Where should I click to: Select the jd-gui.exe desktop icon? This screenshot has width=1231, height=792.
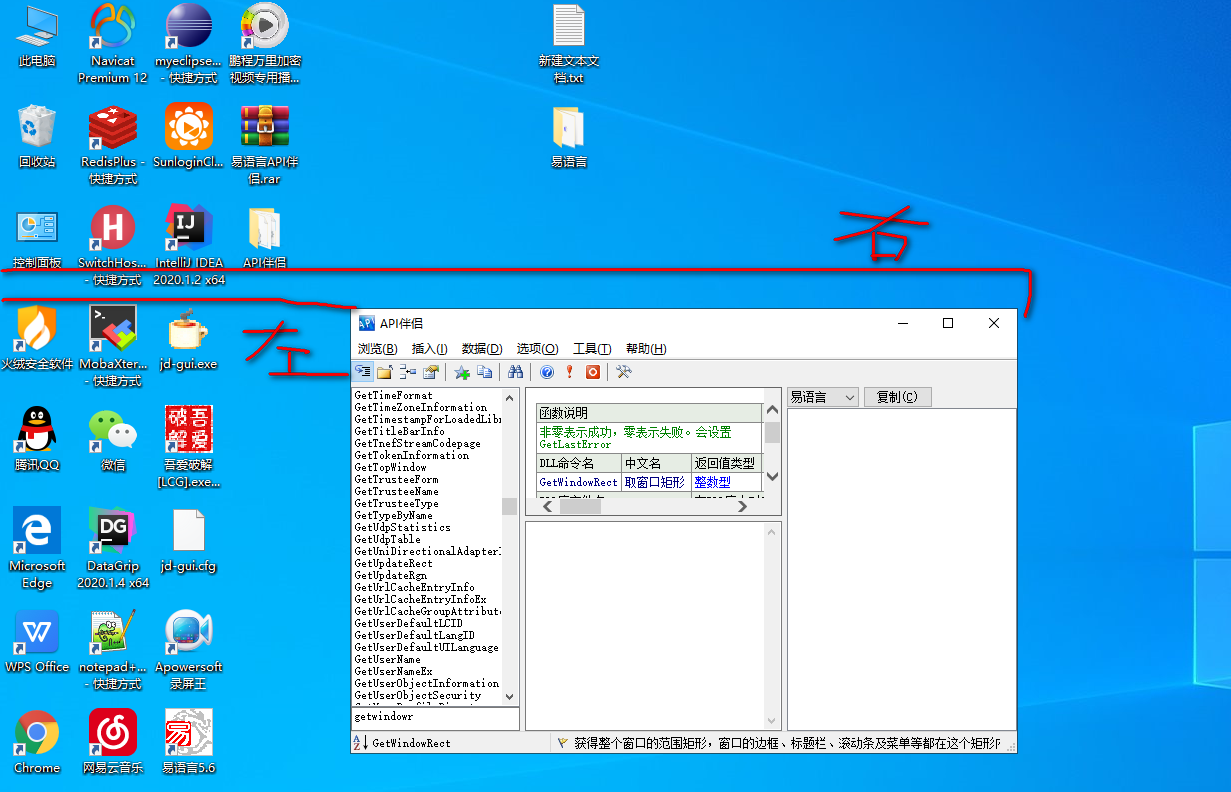pyautogui.click(x=189, y=339)
